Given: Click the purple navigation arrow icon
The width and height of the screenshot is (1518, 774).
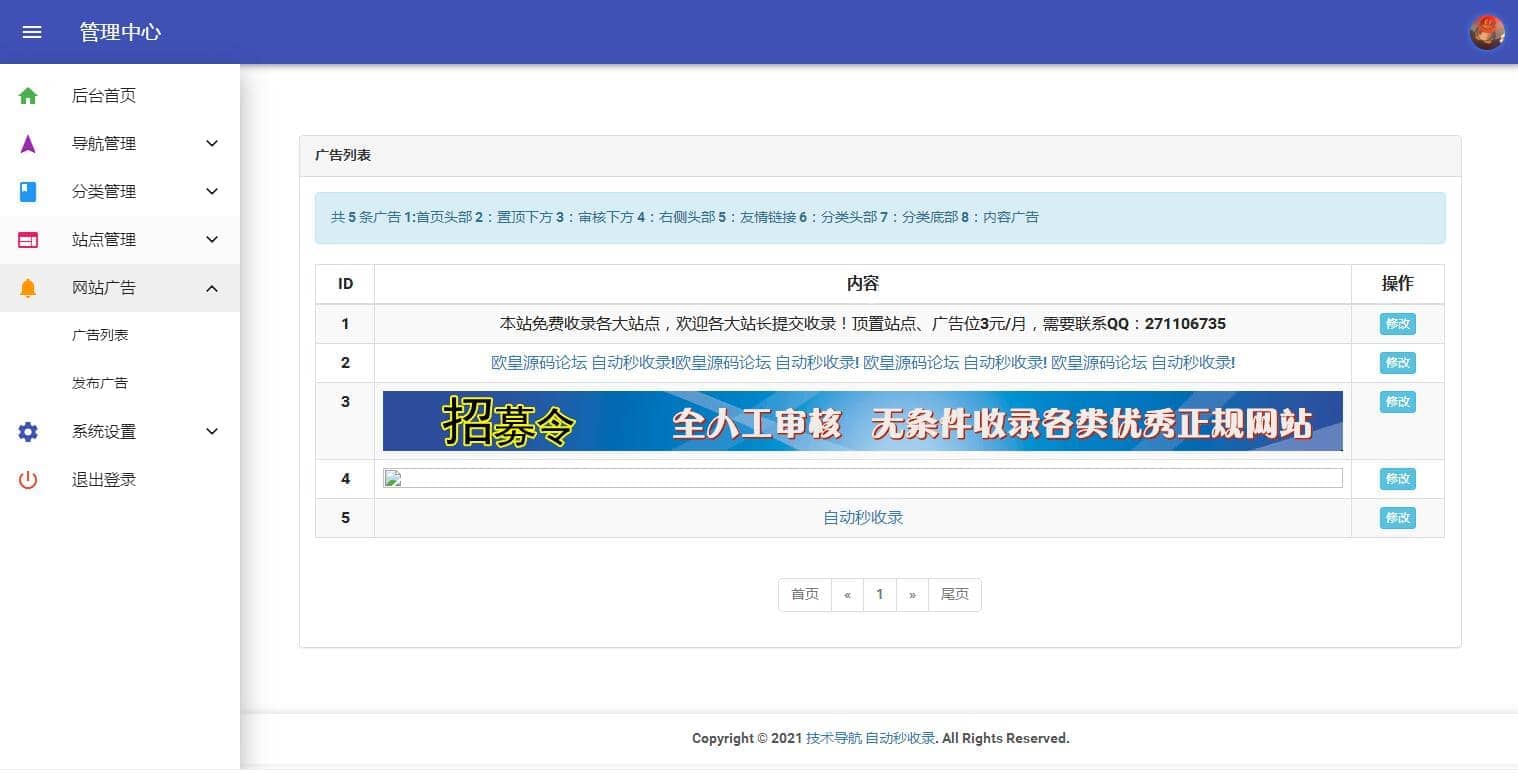Looking at the screenshot, I should tap(28, 144).
